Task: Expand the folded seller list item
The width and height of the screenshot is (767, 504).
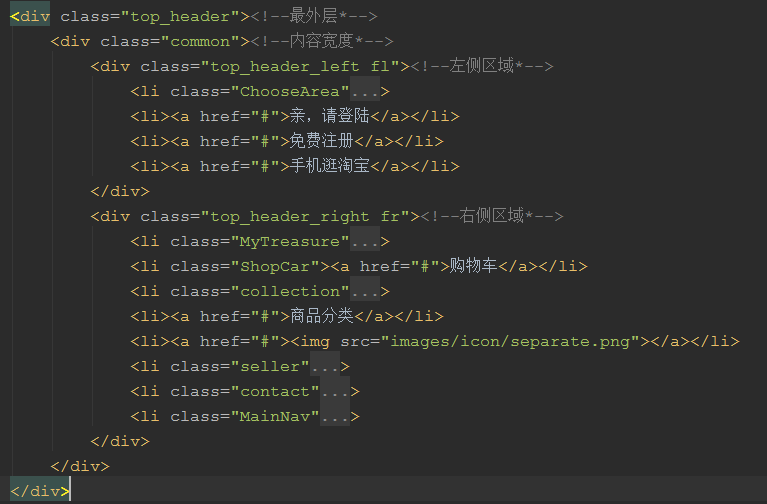Action: [325, 367]
